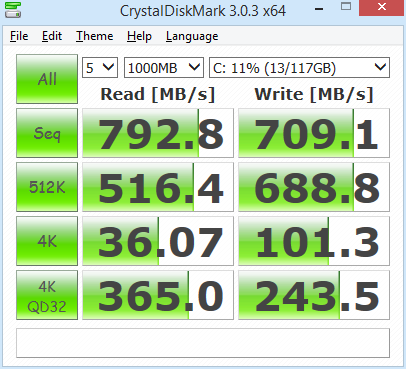
Task: Click the empty comment field at the bottom
Action: 203,343
